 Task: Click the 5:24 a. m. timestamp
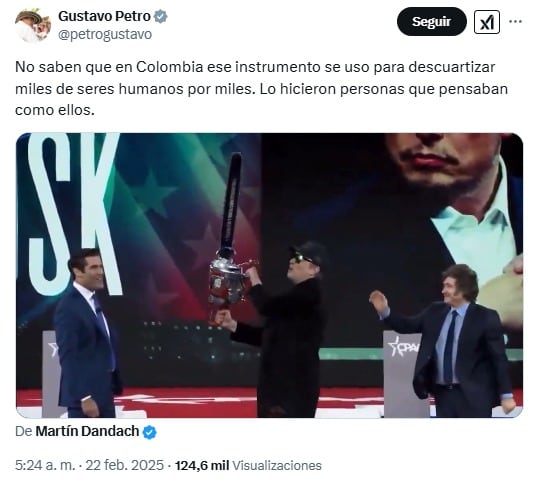click(45, 465)
